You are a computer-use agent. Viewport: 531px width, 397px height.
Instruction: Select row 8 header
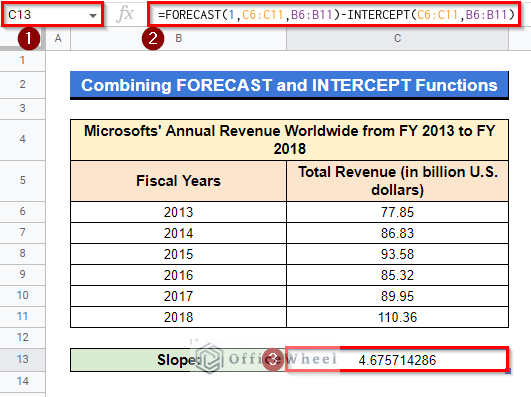[x=22, y=253]
